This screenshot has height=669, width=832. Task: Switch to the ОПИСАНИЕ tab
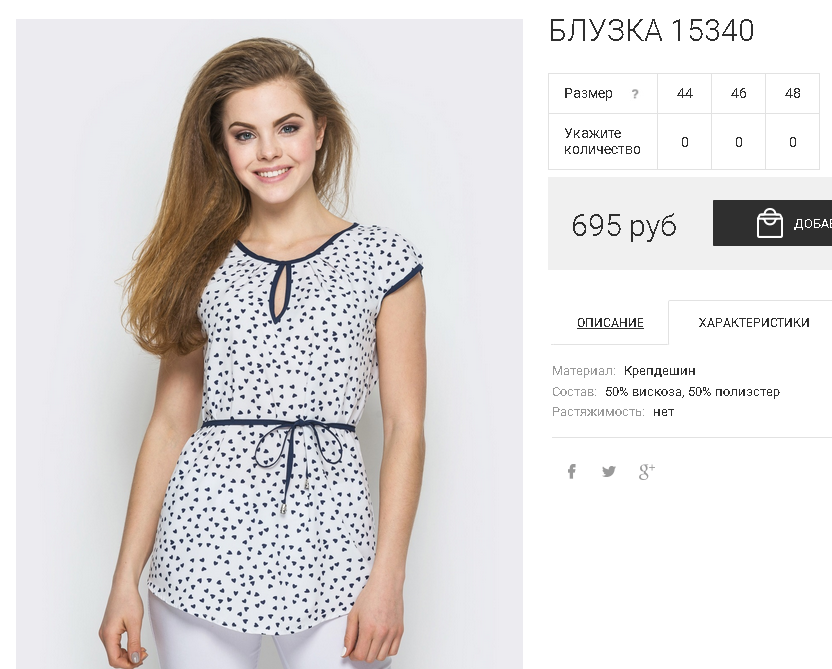pyautogui.click(x=610, y=323)
